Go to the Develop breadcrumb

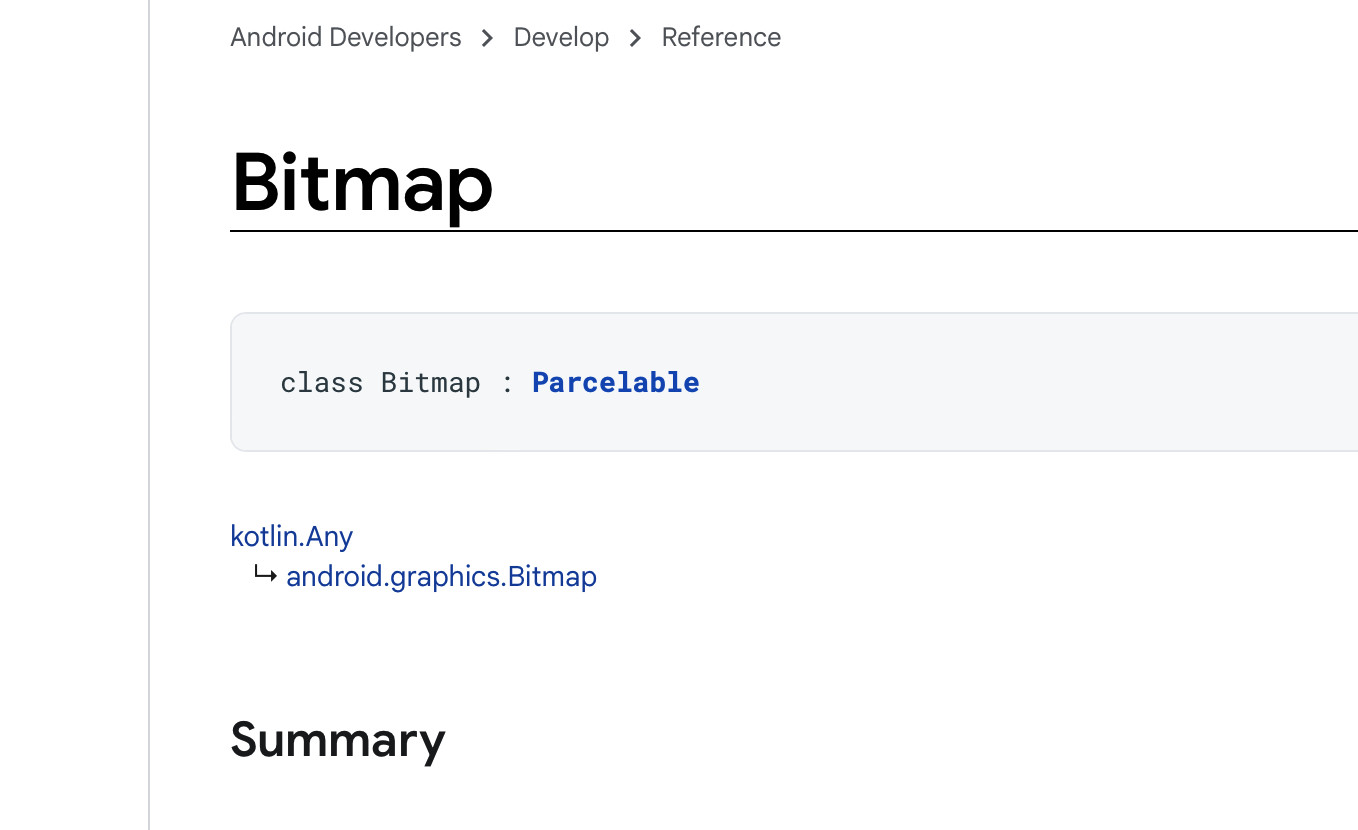pyautogui.click(x=561, y=37)
